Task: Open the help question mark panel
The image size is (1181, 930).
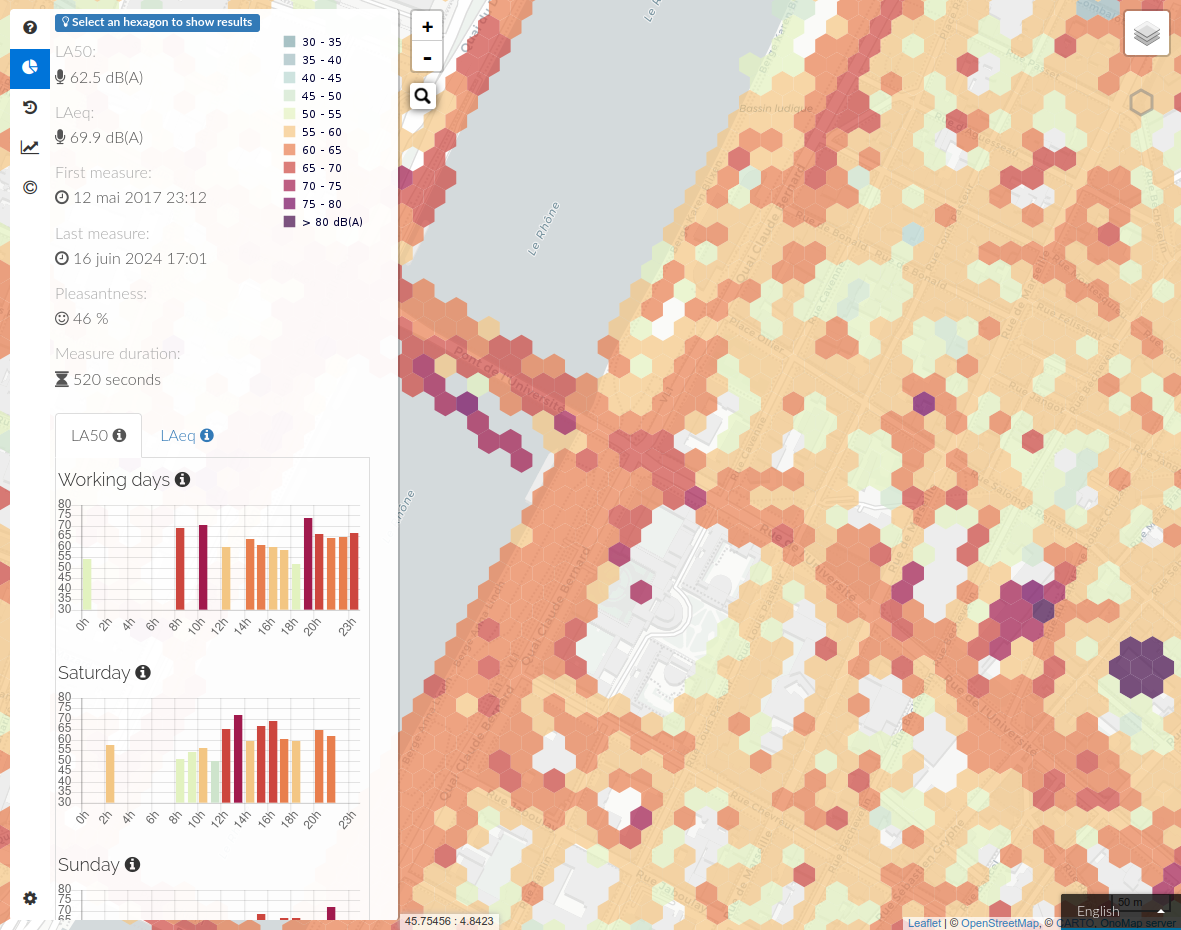Action: (x=30, y=28)
